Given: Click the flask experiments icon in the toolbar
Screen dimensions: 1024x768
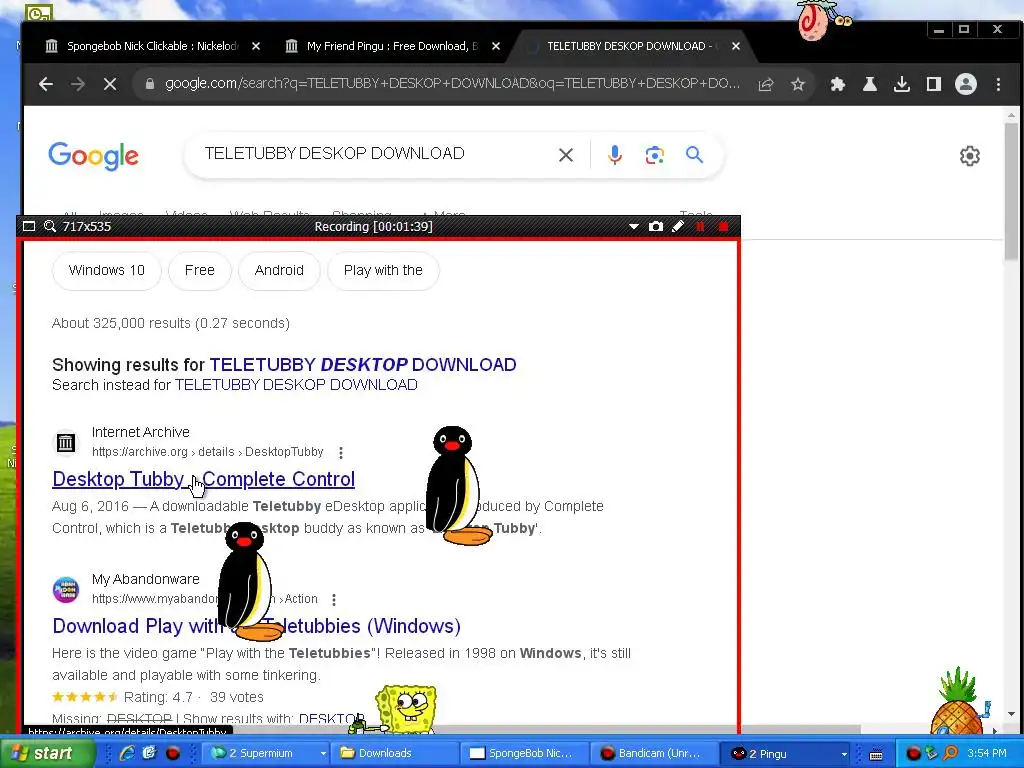Looking at the screenshot, I should [x=870, y=84].
